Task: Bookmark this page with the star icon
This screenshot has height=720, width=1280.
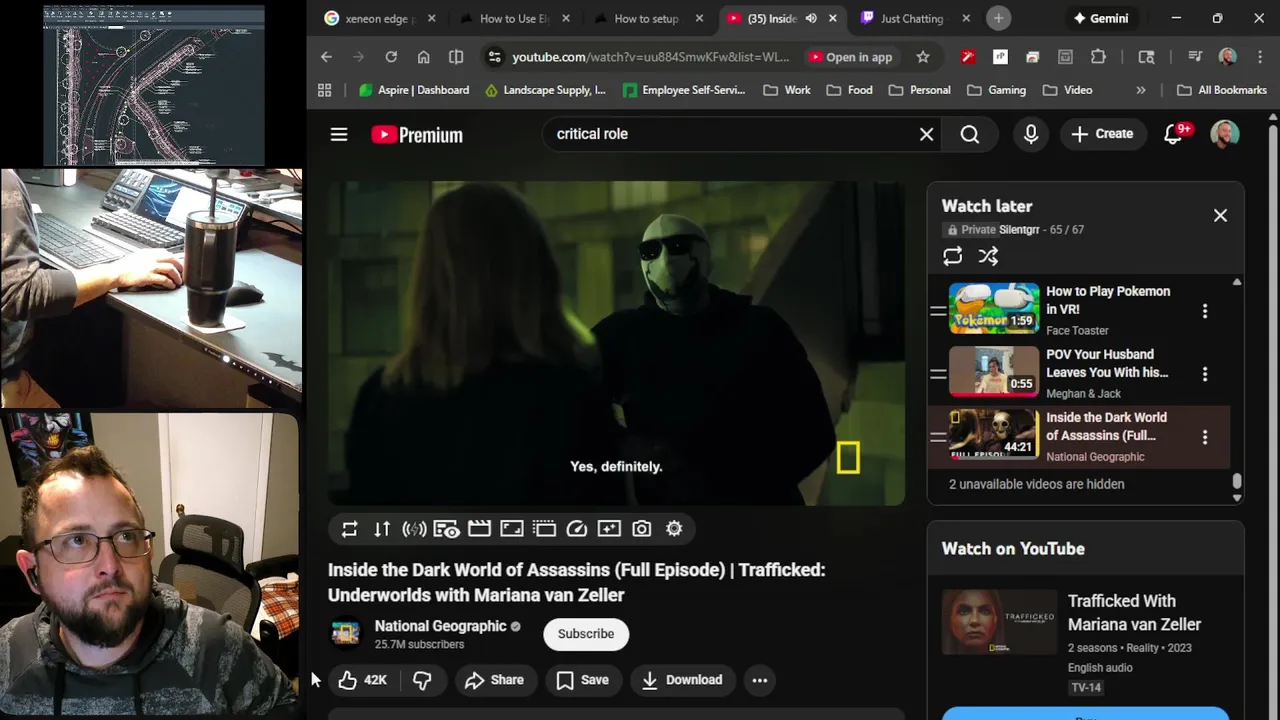Action: point(923,57)
